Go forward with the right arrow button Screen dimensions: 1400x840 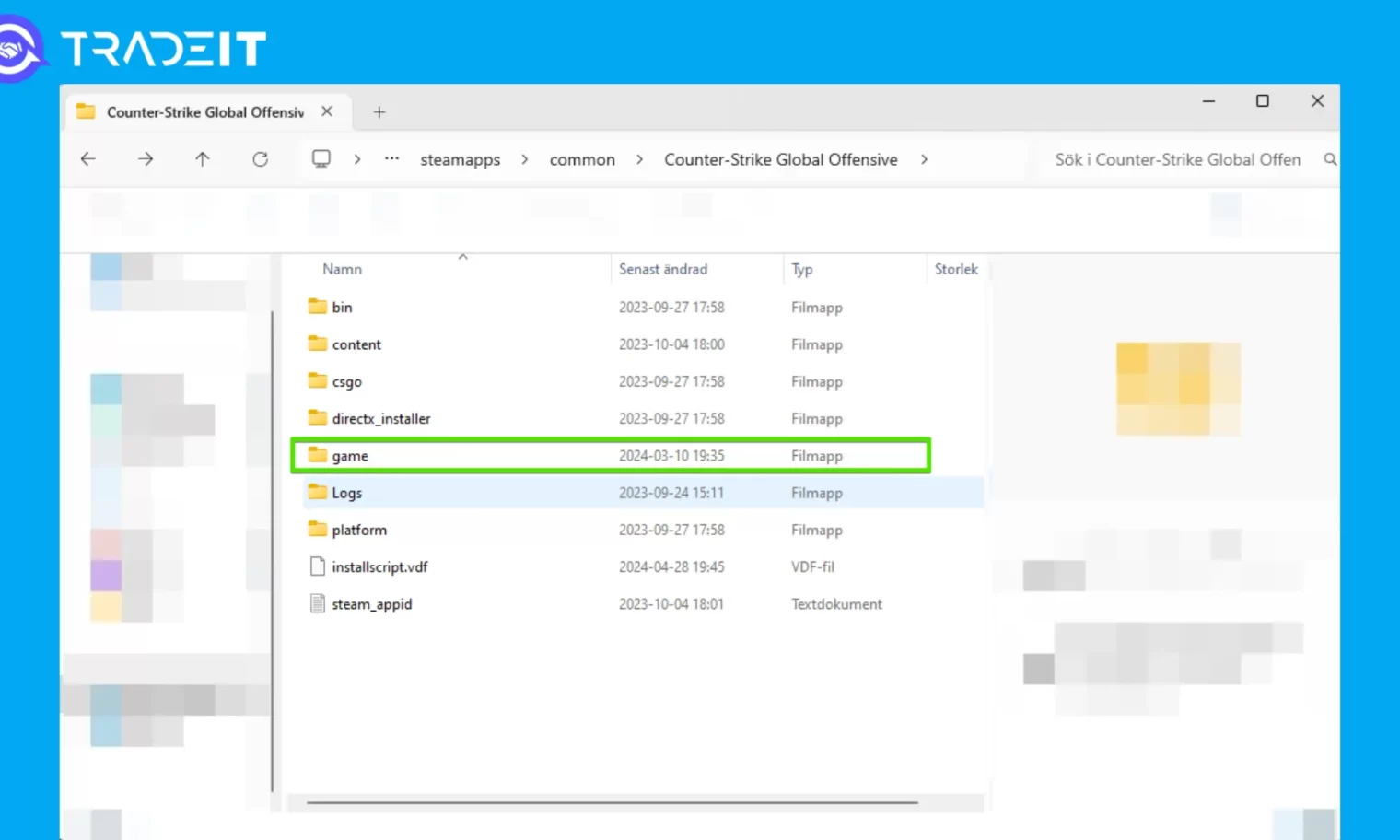(x=146, y=159)
